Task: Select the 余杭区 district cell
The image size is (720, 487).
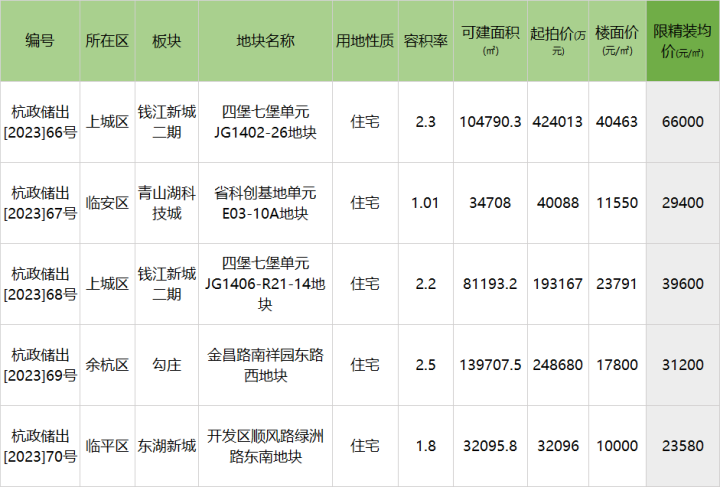Action: (x=107, y=365)
